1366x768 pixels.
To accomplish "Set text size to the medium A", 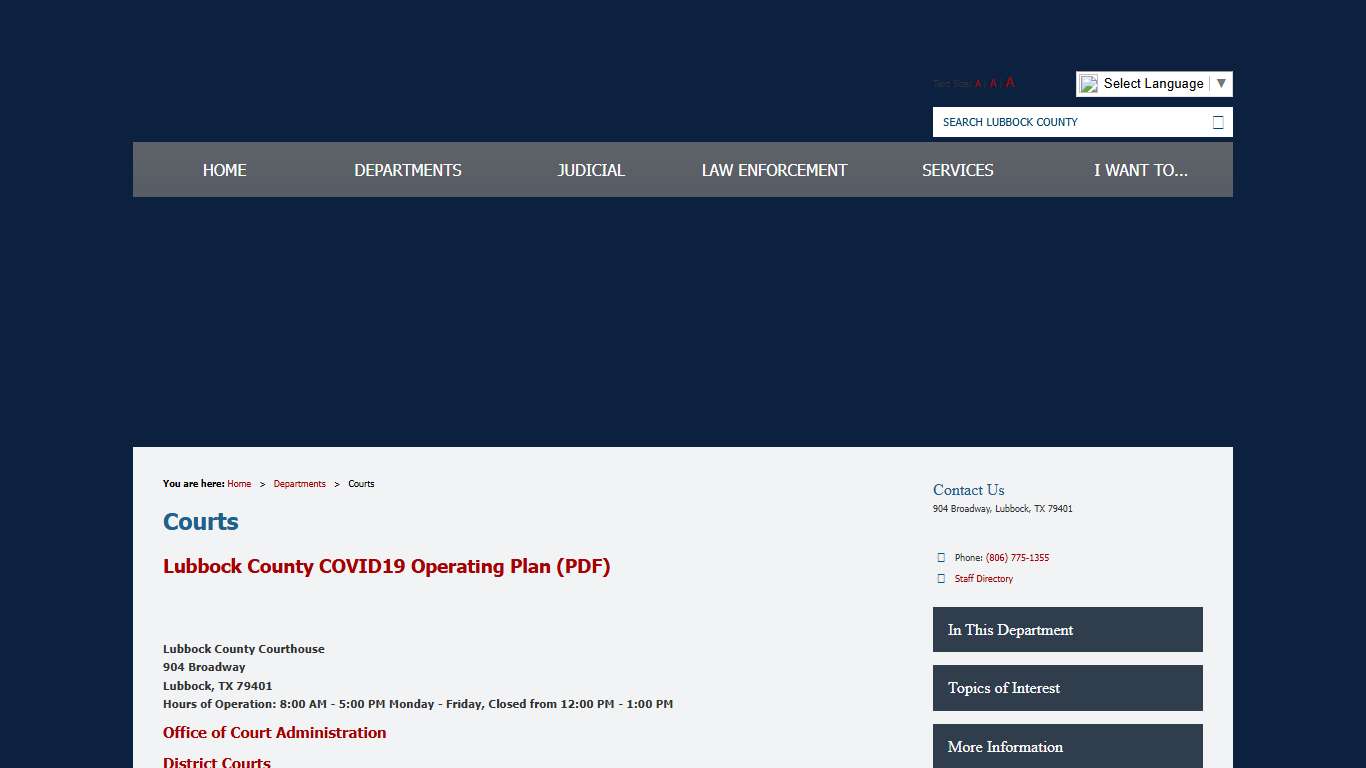I will pos(993,84).
